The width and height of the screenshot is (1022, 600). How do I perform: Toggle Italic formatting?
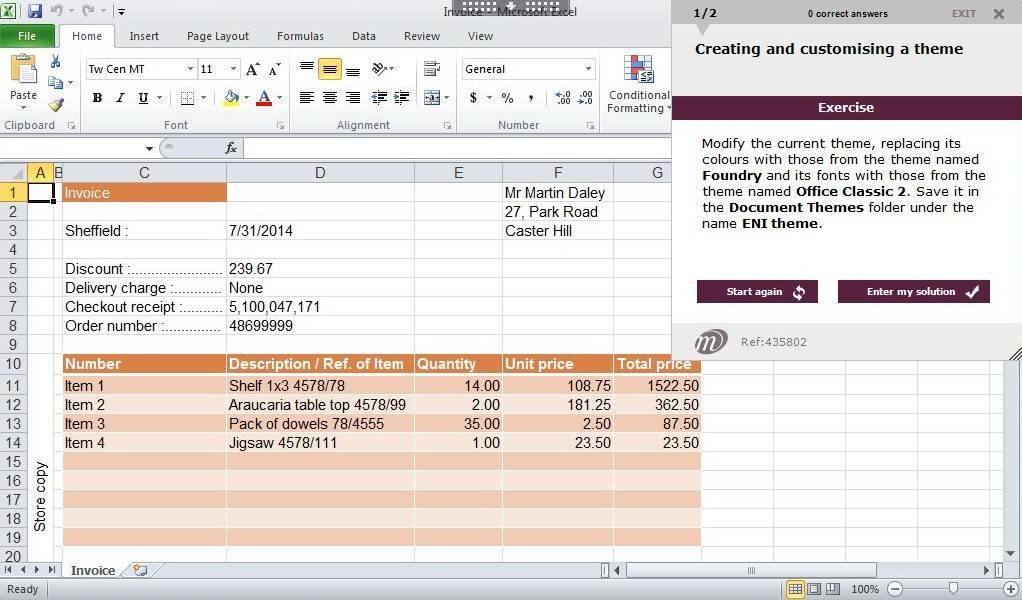(x=120, y=98)
